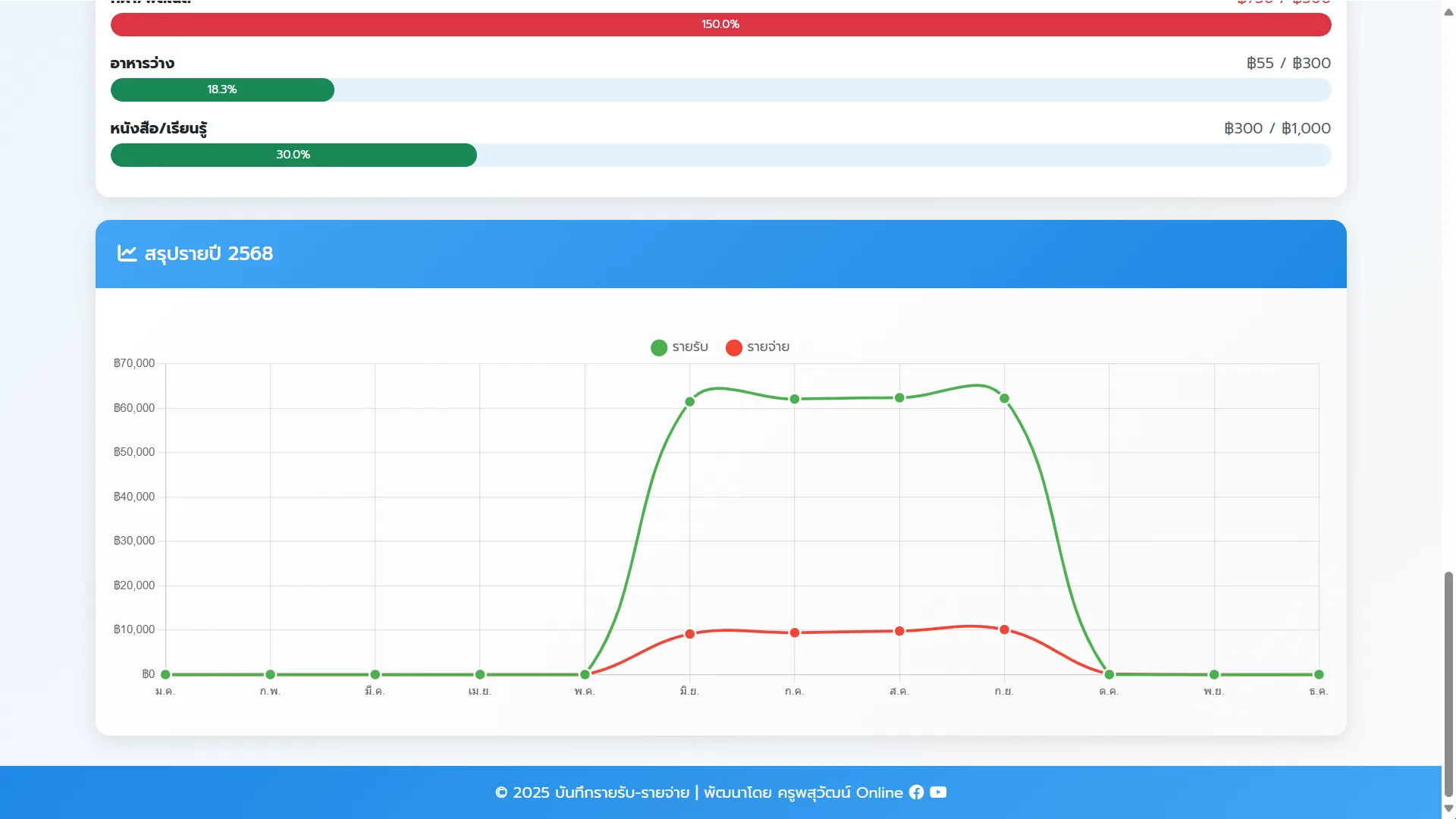The image size is (1456, 819).
Task: Click the data point for ต.ค.
Action: [x=1109, y=674]
